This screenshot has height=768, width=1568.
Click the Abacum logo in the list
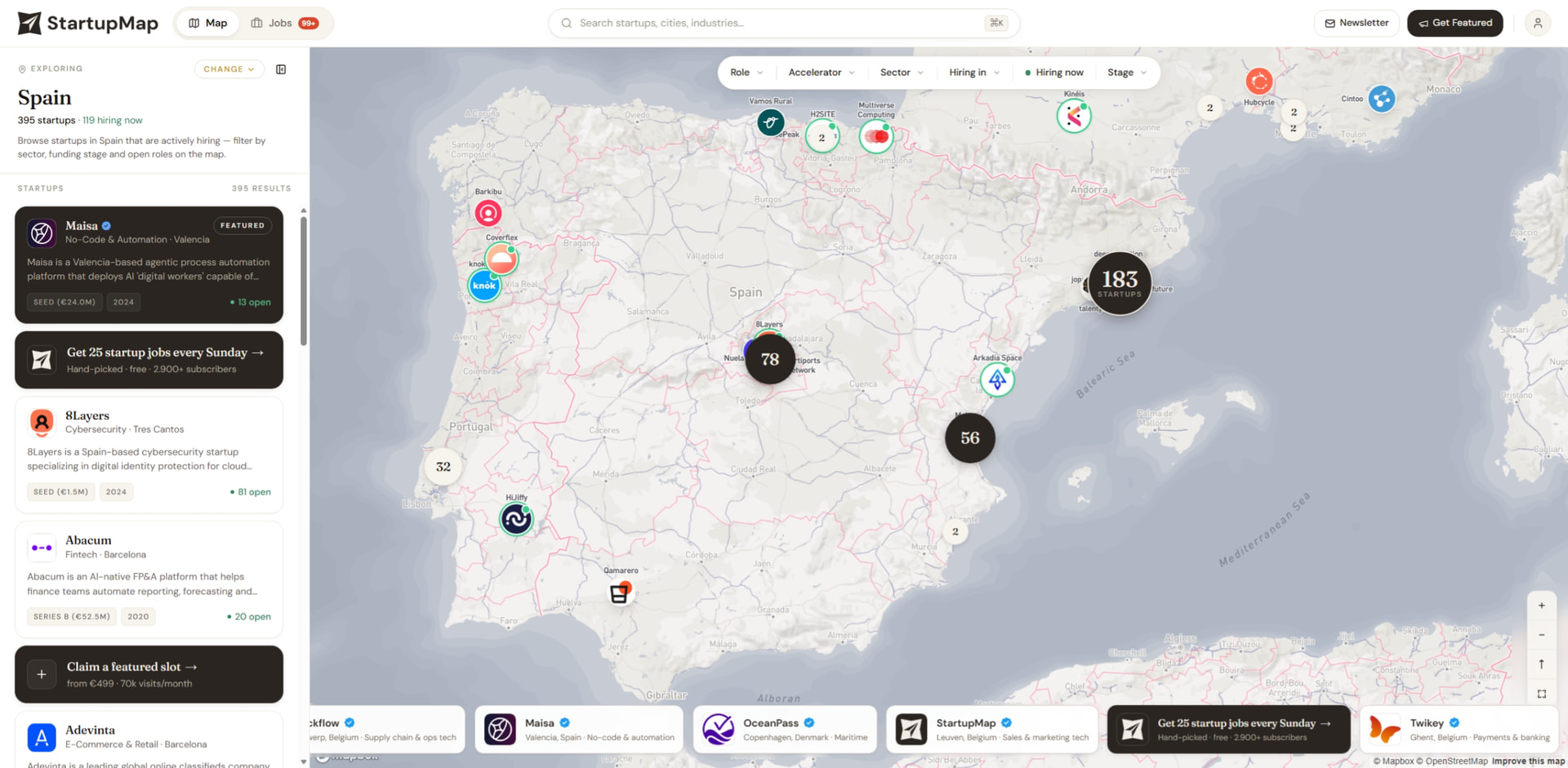click(42, 548)
